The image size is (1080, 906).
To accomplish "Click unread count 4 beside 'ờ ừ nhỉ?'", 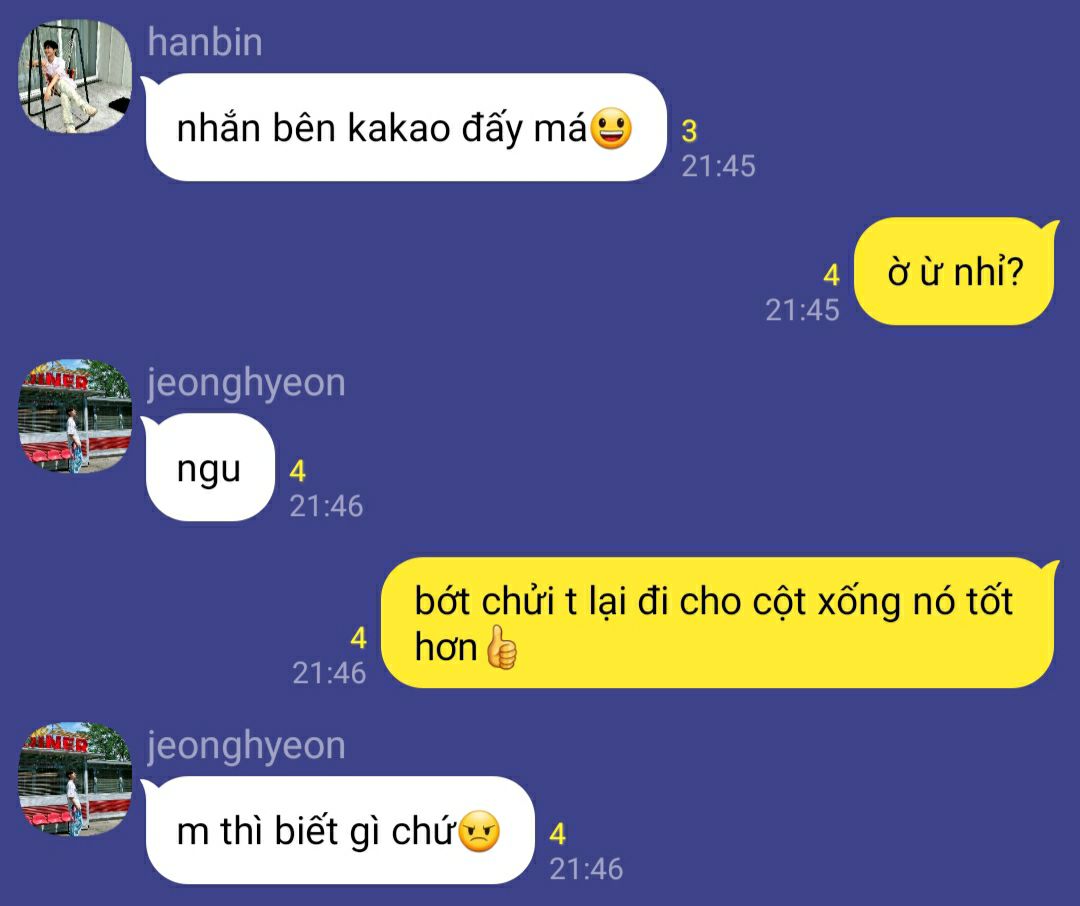I will click(x=831, y=275).
